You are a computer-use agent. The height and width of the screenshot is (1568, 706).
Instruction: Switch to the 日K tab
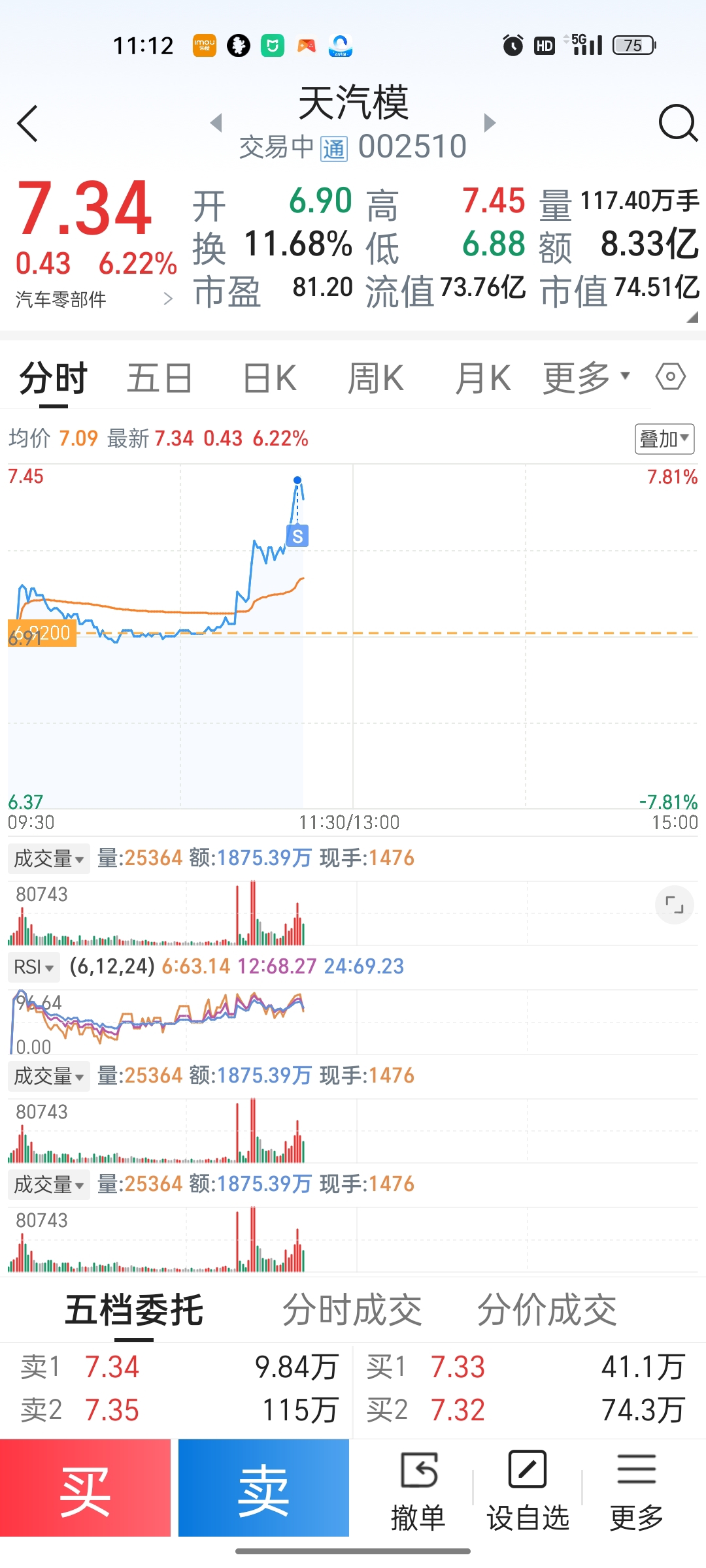click(269, 378)
